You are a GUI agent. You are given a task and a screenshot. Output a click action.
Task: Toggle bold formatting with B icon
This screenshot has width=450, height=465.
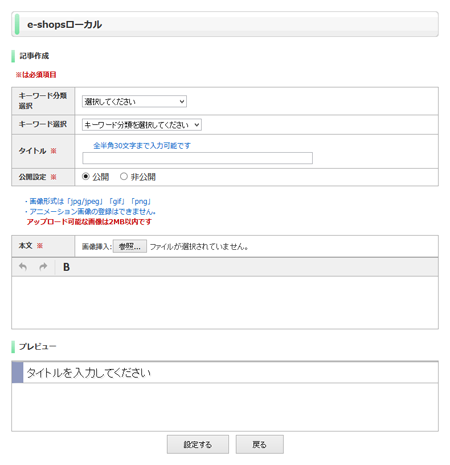click(x=66, y=267)
